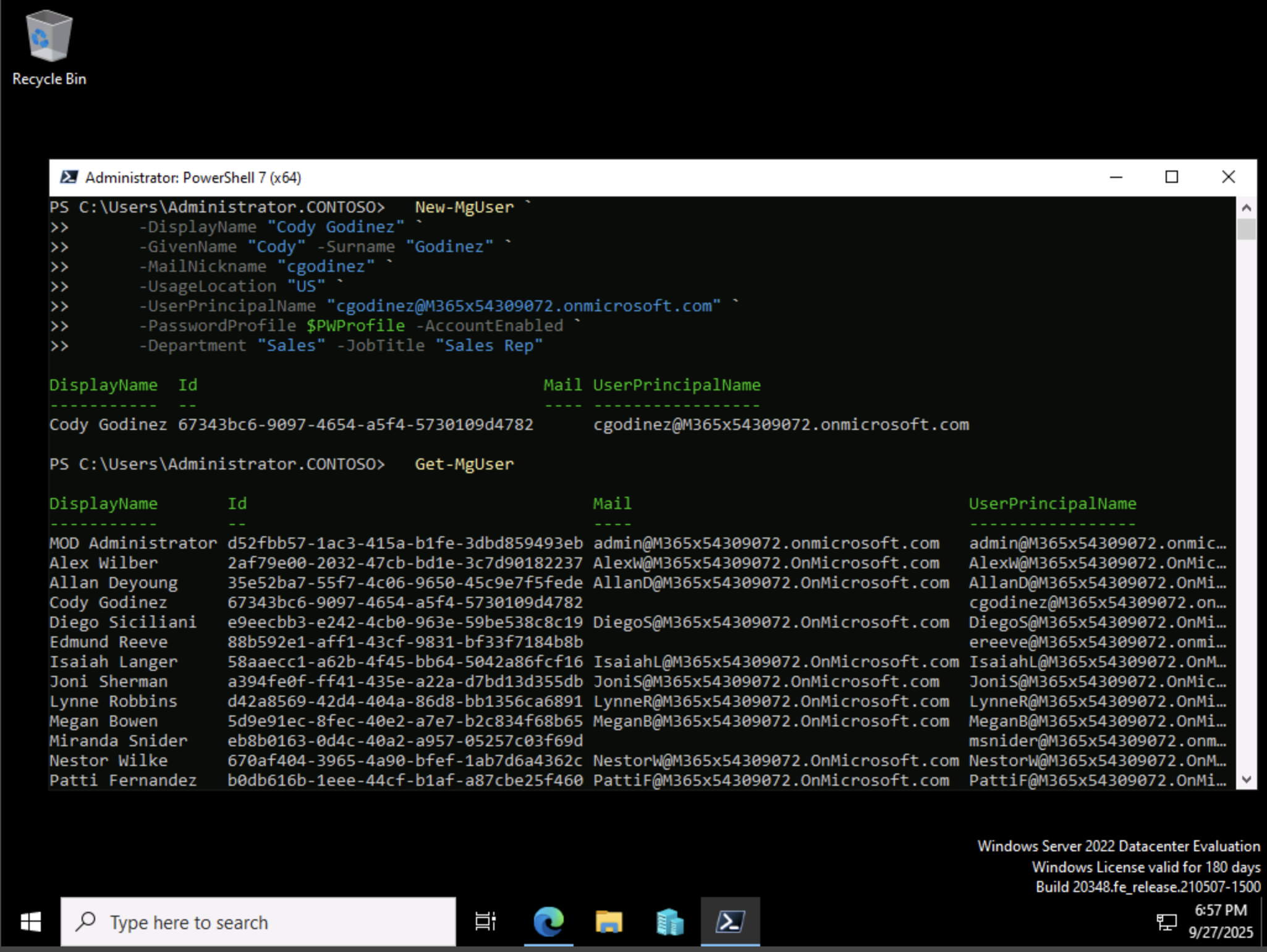Viewport: 1267px width, 952px height.
Task: Open Server Manager from the taskbar
Action: (x=669, y=922)
